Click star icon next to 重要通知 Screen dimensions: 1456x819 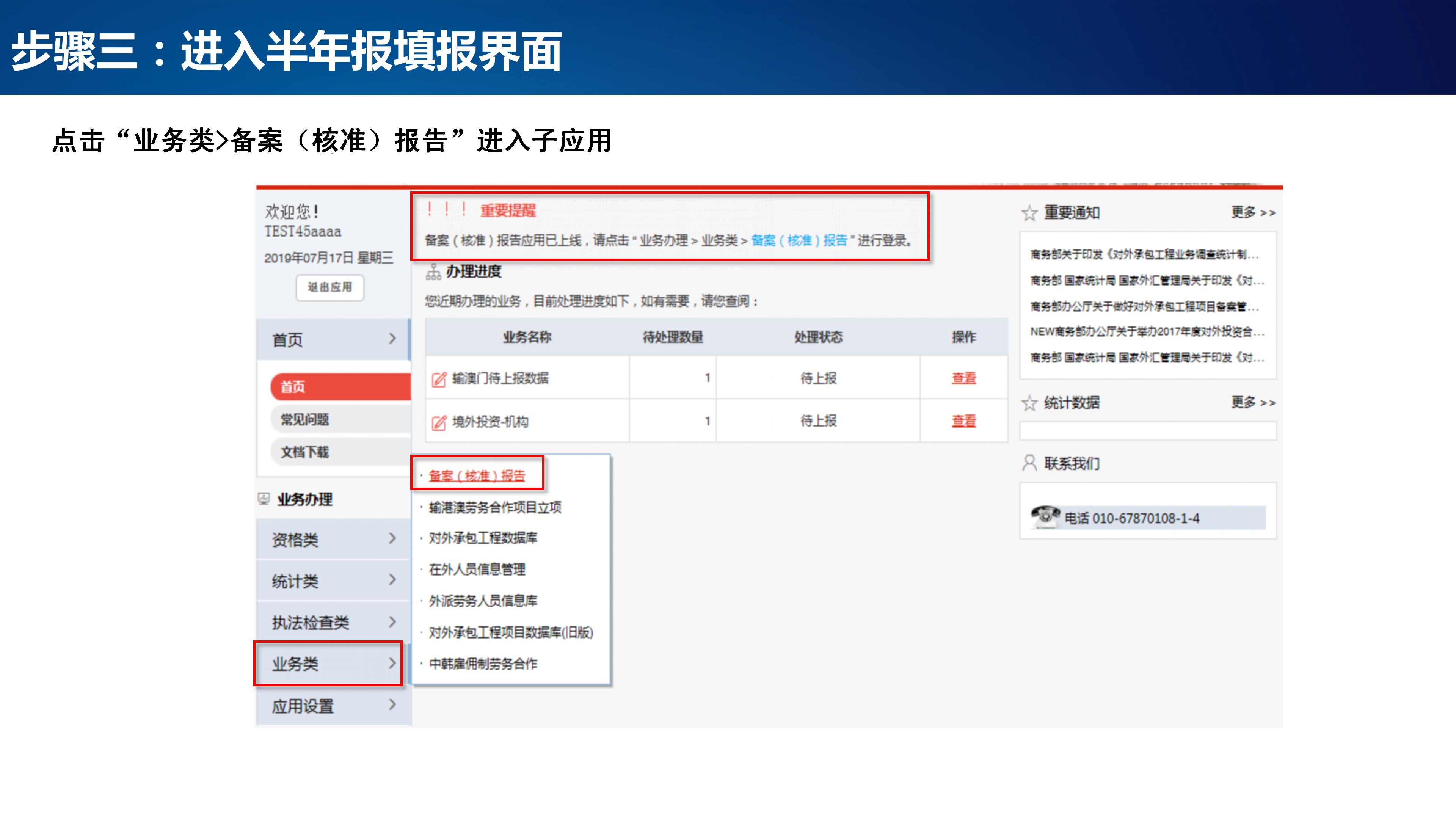[1029, 213]
